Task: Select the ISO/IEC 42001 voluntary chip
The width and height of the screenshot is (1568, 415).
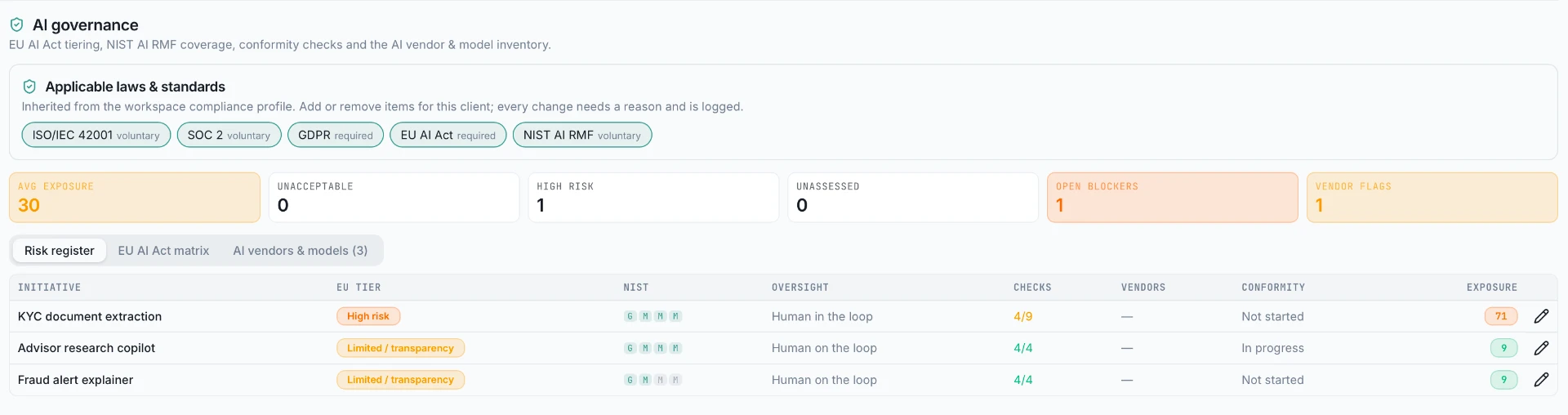Action: [x=96, y=135]
